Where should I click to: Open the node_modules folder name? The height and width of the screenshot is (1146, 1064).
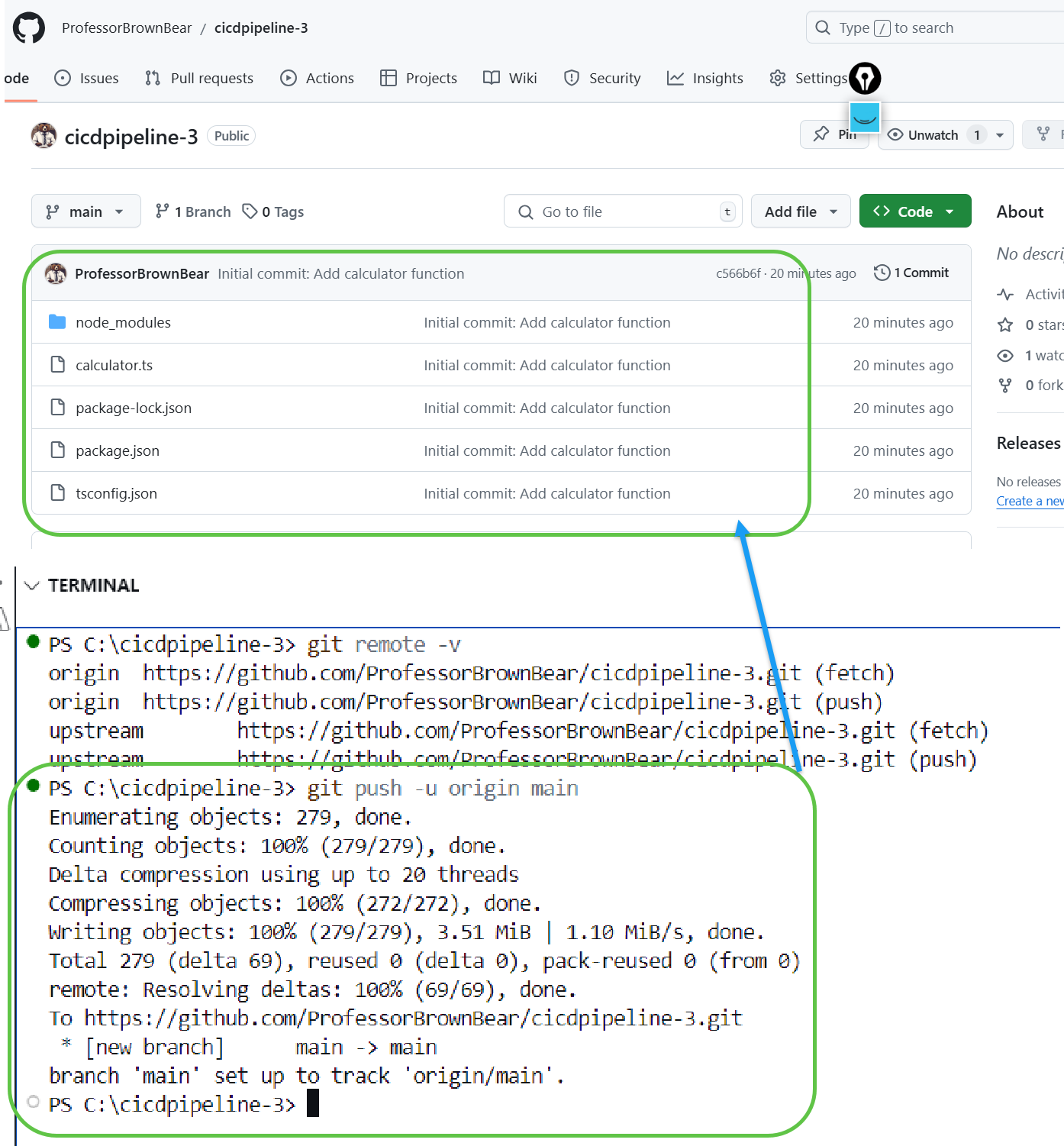click(x=124, y=322)
